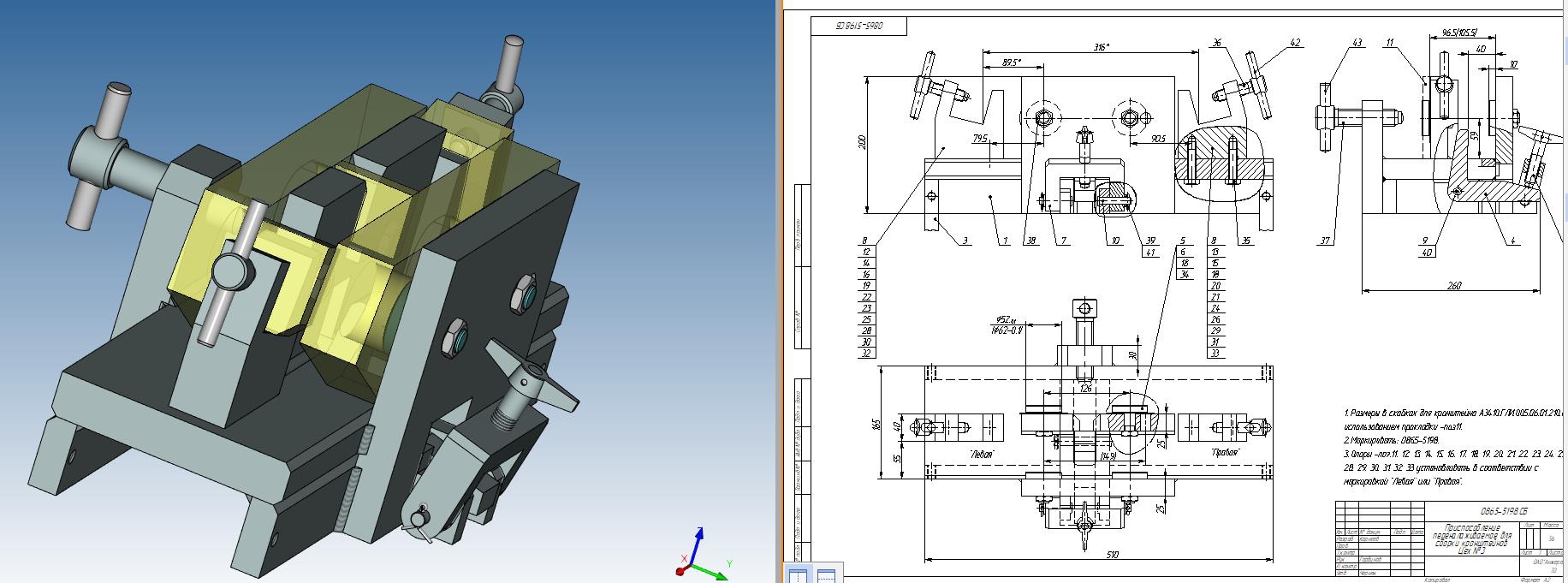Click the rotated designation stamp in top-left corner
The height and width of the screenshot is (583, 1568).
[x=858, y=27]
